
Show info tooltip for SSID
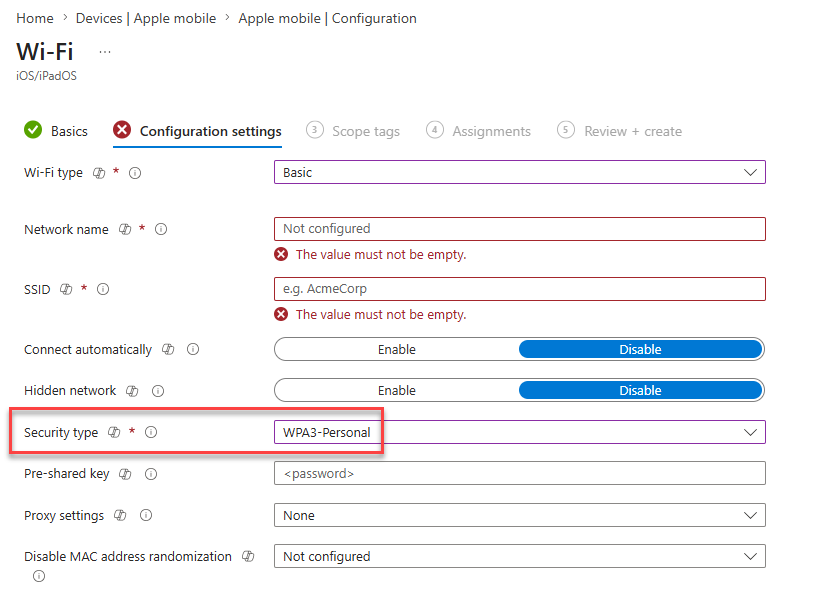tap(103, 289)
